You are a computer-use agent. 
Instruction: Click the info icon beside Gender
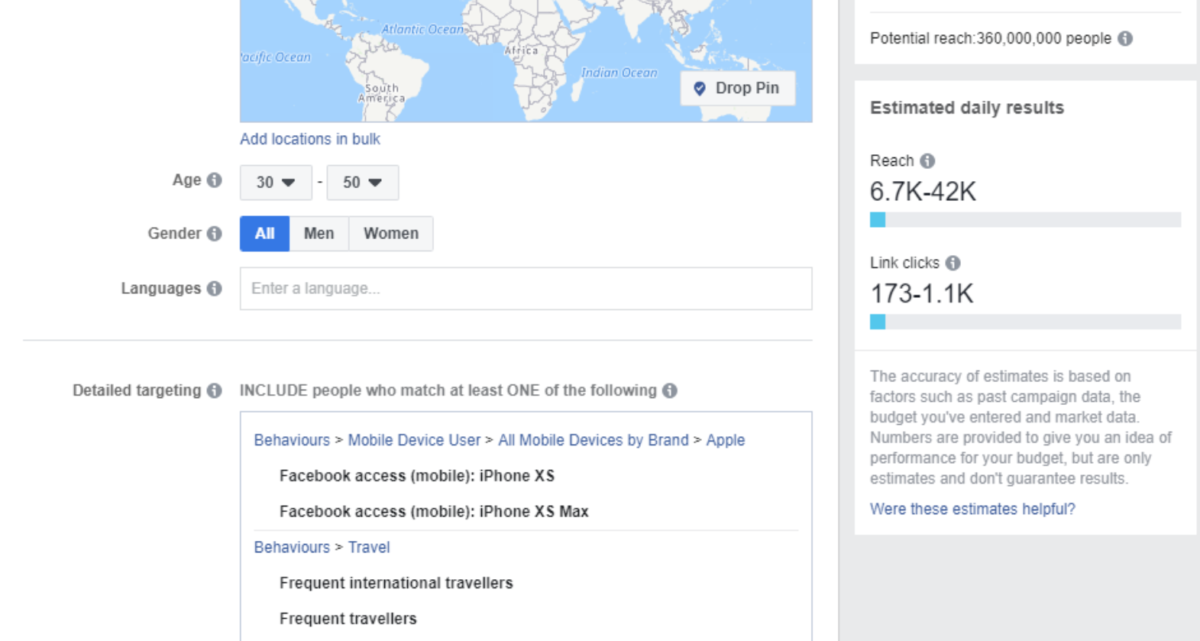[x=214, y=234]
